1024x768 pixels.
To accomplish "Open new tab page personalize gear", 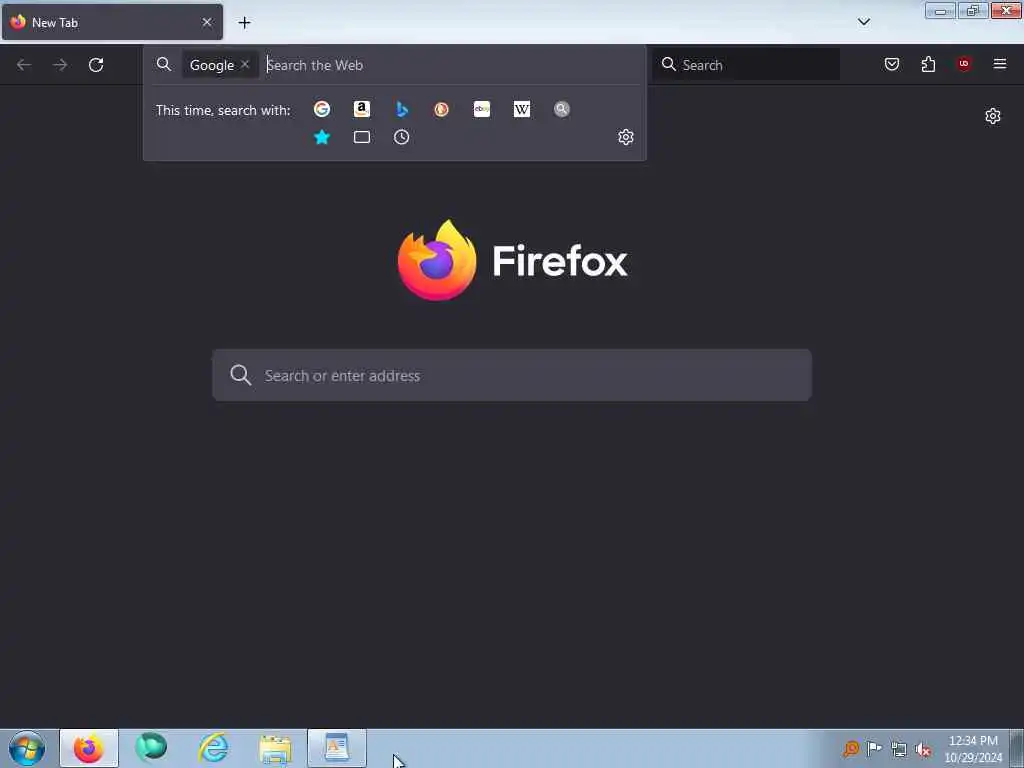I will tap(993, 116).
